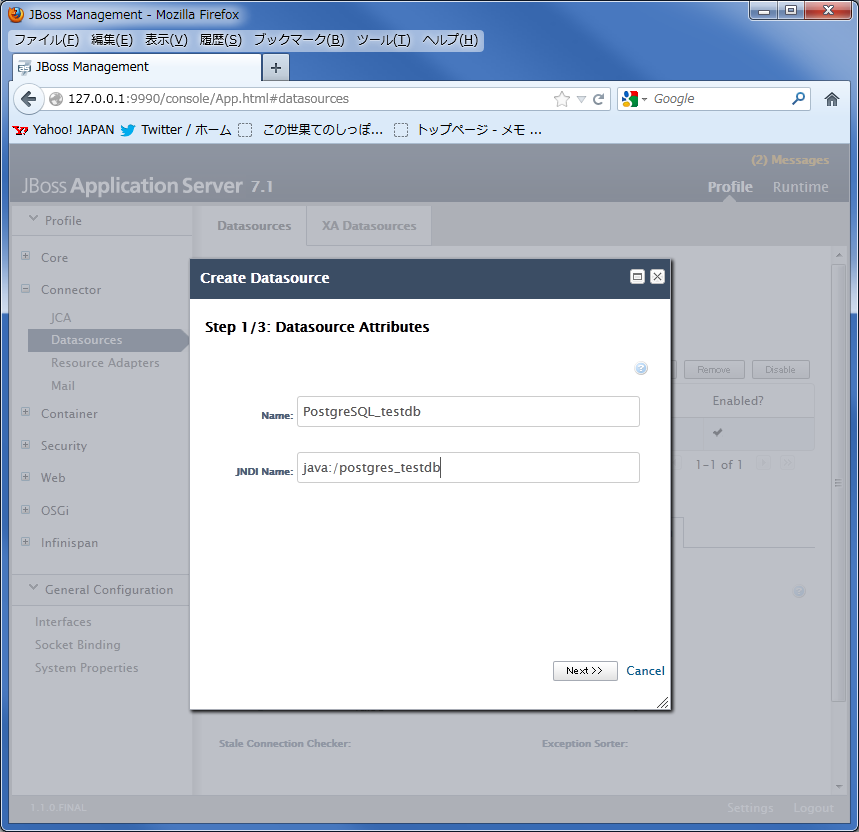This screenshot has width=859, height=832.
Task: Open Interfaces in General Configuration
Action: pos(63,622)
